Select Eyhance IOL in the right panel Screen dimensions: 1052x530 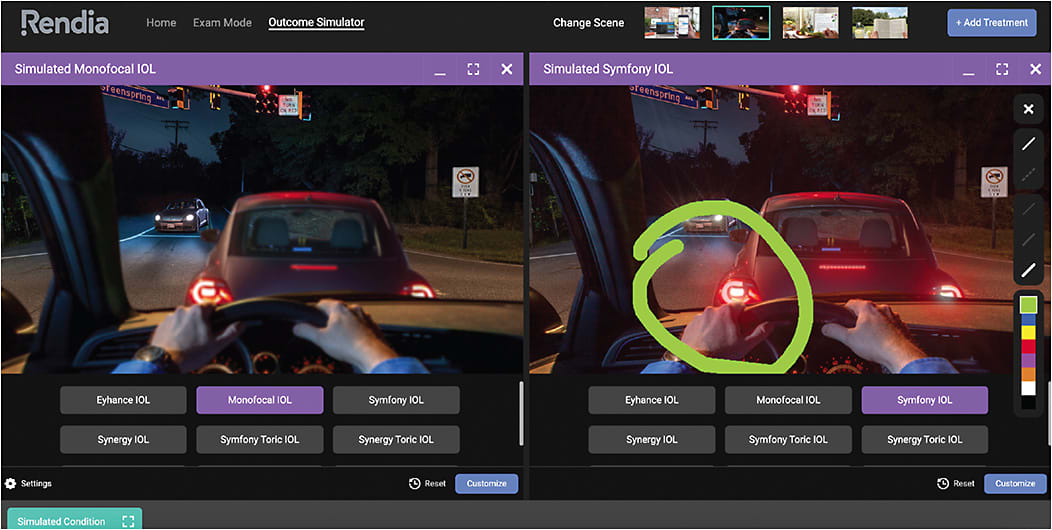click(x=652, y=400)
